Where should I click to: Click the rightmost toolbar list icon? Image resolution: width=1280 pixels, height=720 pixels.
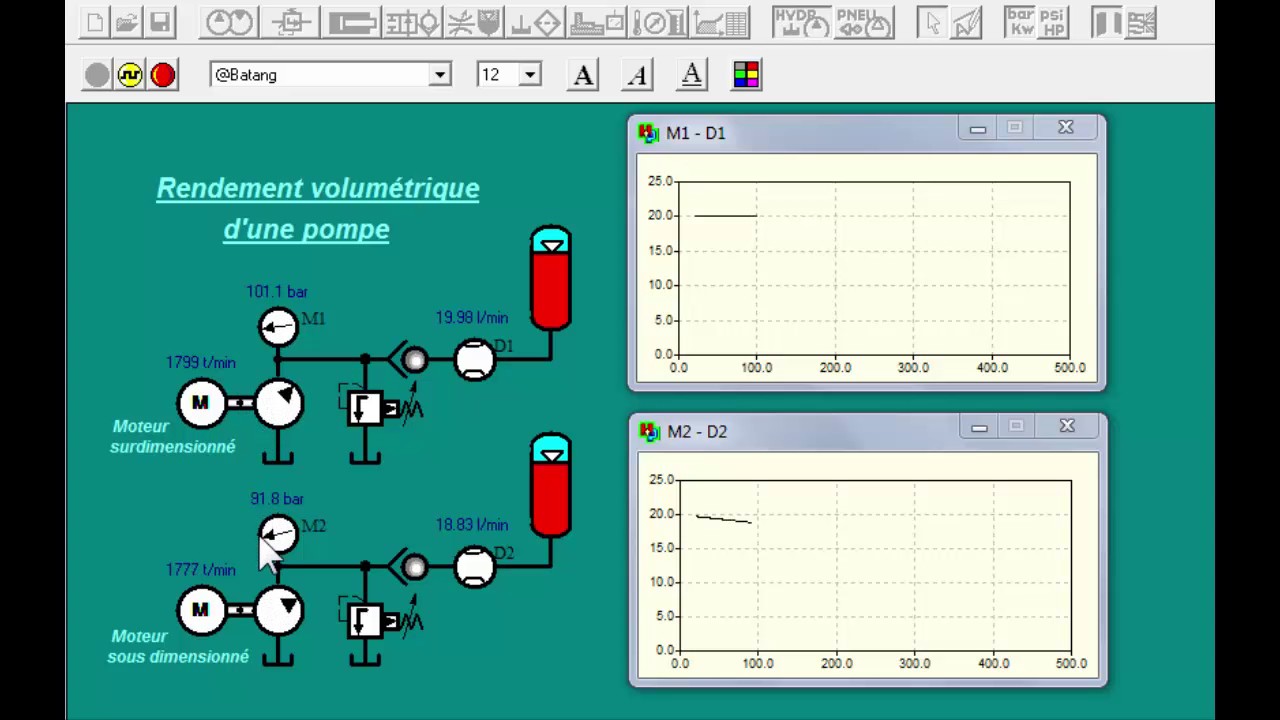[x=1141, y=22]
